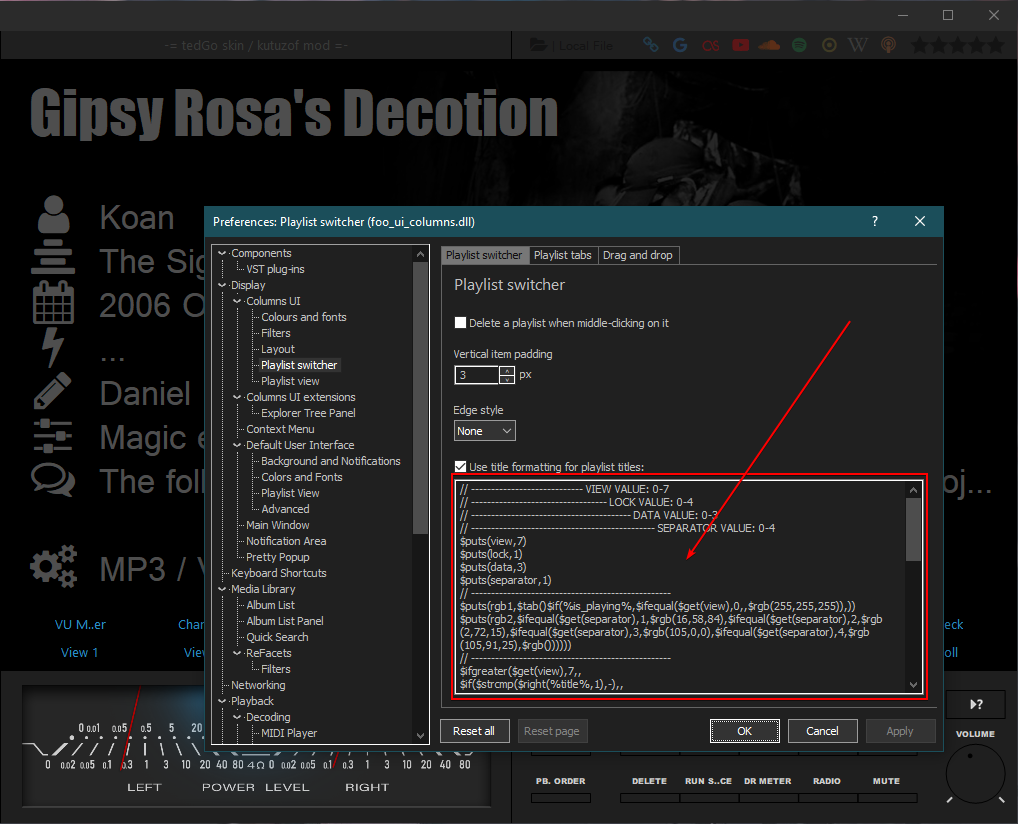The height and width of the screenshot is (824, 1018).
Task: Increase Vertical item padding with up arrow
Action: 507,371
